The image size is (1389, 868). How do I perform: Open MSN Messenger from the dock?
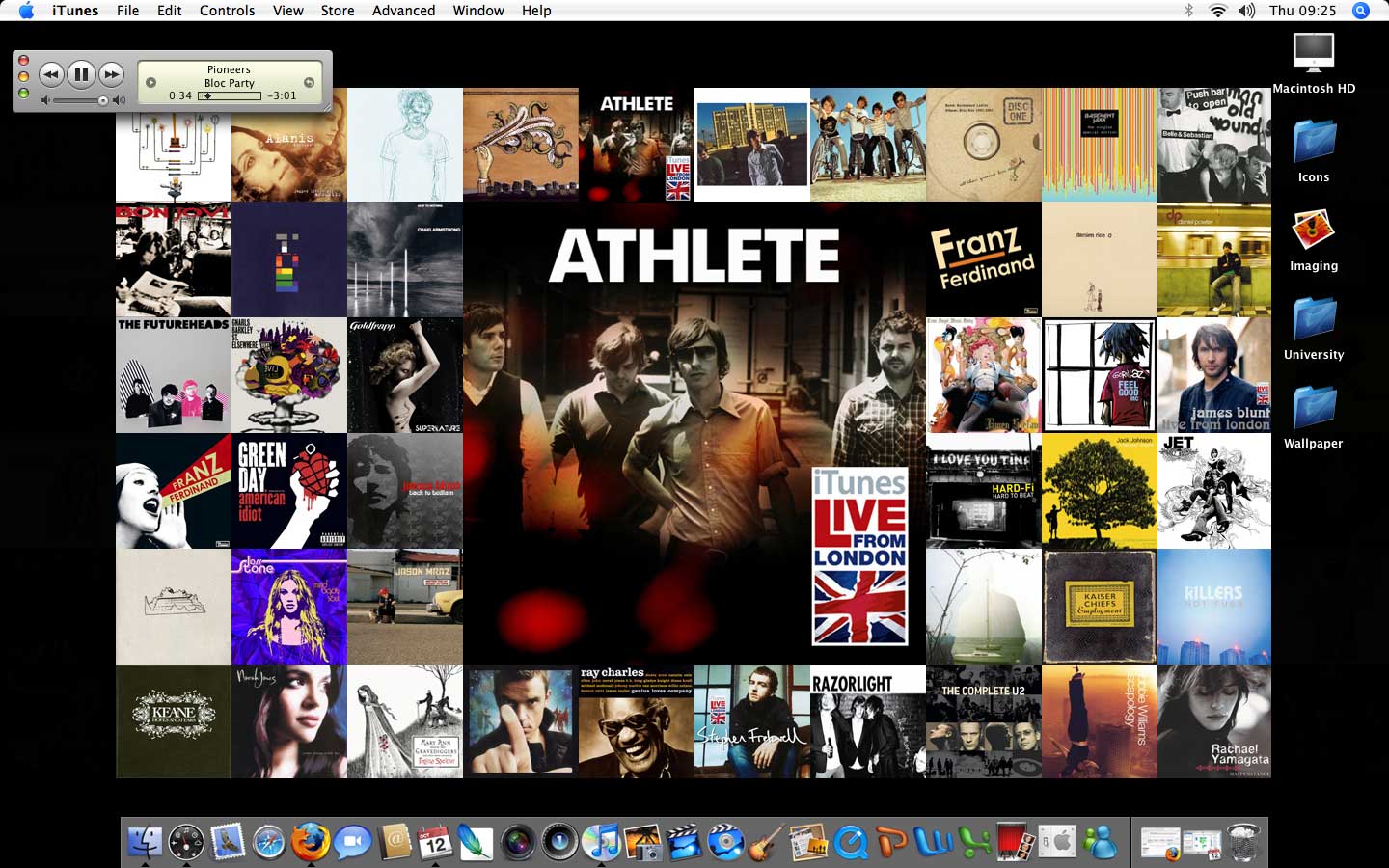(1100, 842)
